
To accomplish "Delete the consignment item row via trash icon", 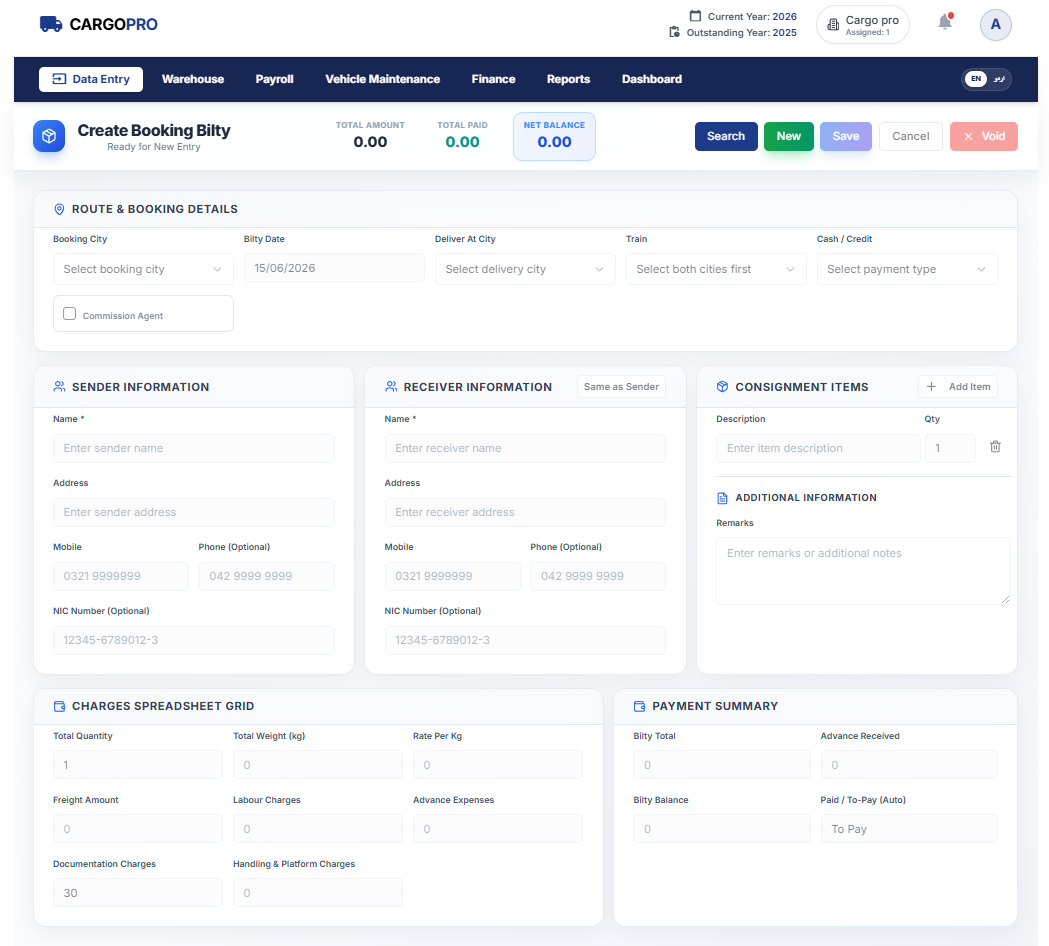I will click(x=995, y=446).
